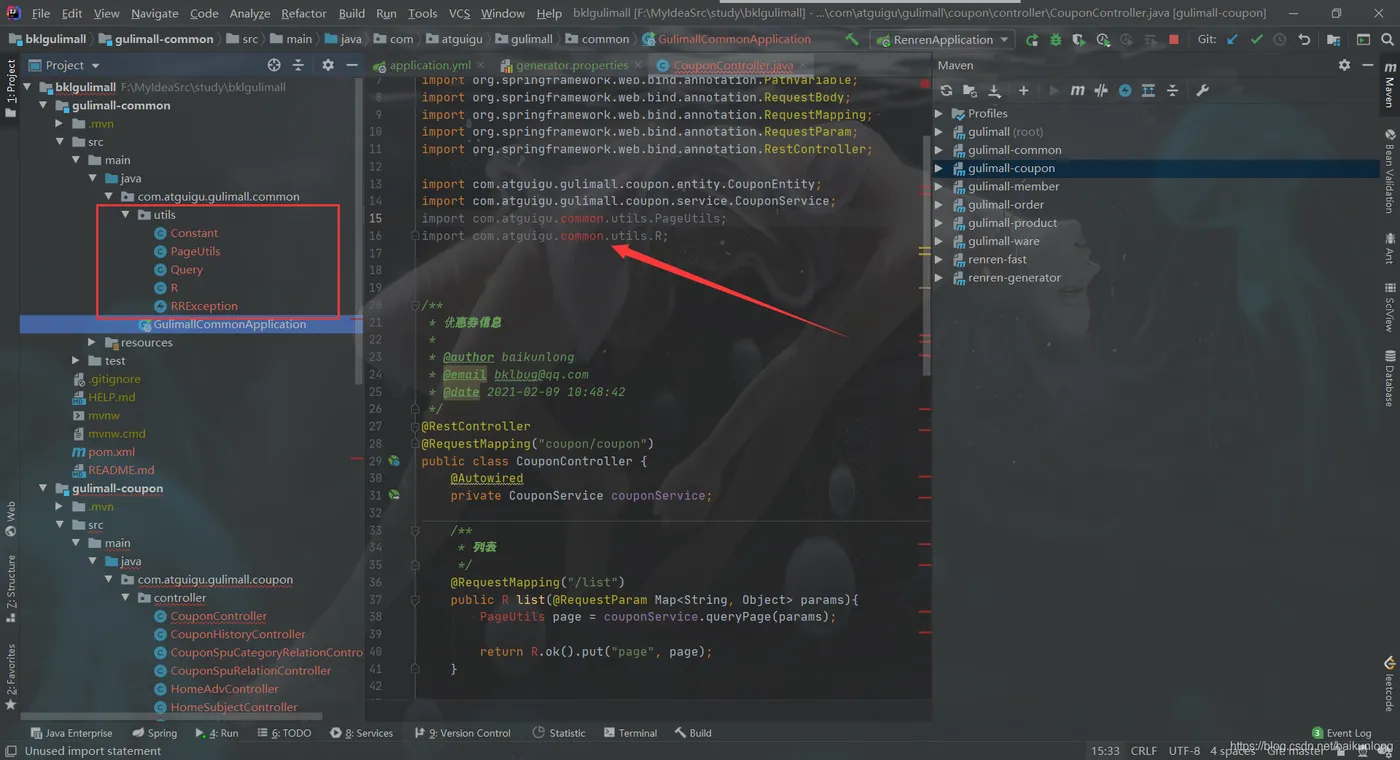
Task: Click the Profiler run icon in toolbar
Action: coord(1103,40)
